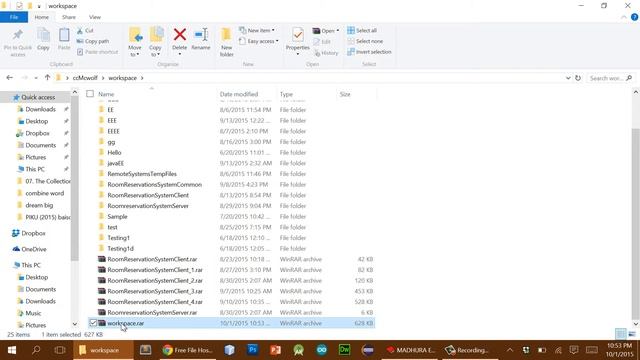Switch to the Share ribbon tab
This screenshot has width=640, height=360.
(69, 17)
